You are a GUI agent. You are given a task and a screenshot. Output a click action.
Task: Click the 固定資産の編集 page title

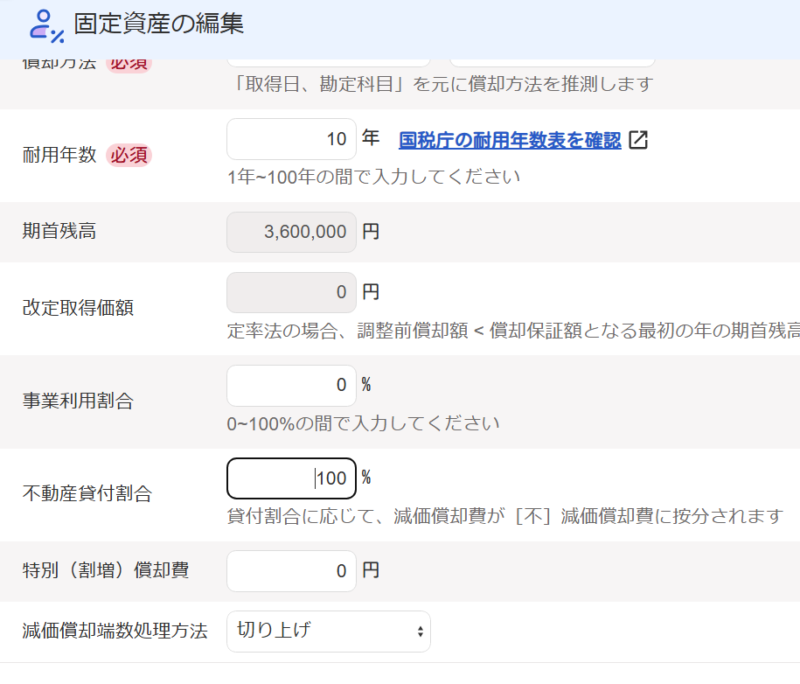pos(159,24)
